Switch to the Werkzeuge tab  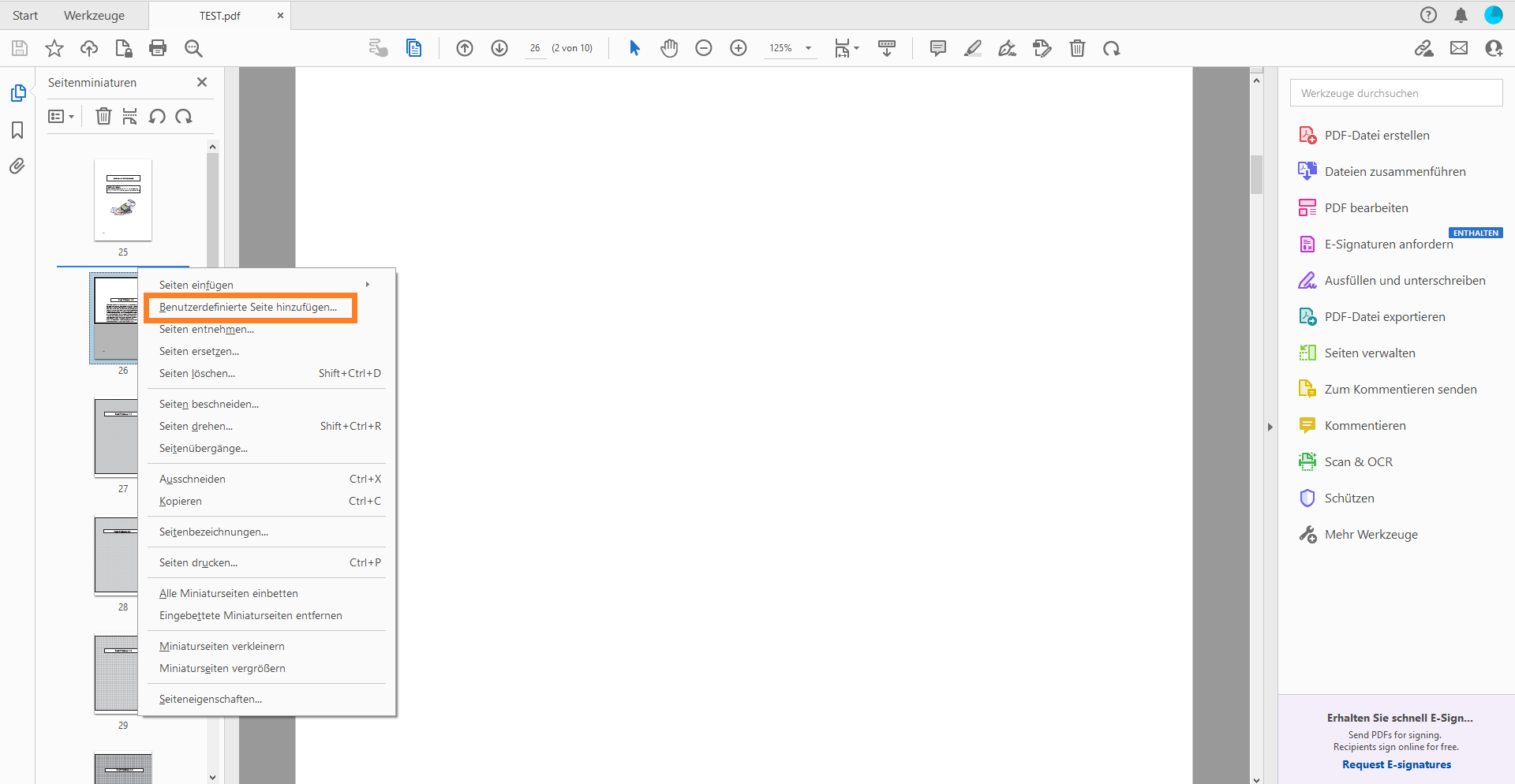pyautogui.click(x=94, y=15)
